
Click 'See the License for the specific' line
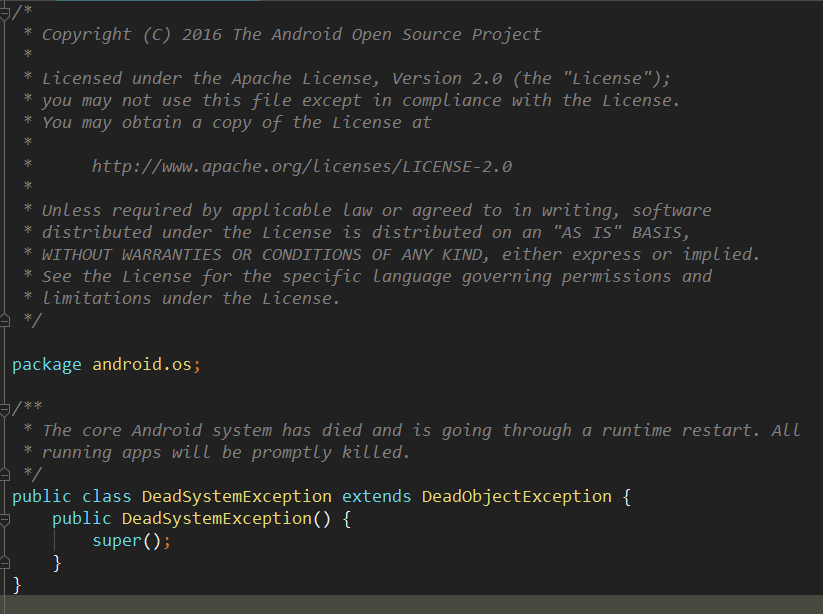[x=376, y=277]
